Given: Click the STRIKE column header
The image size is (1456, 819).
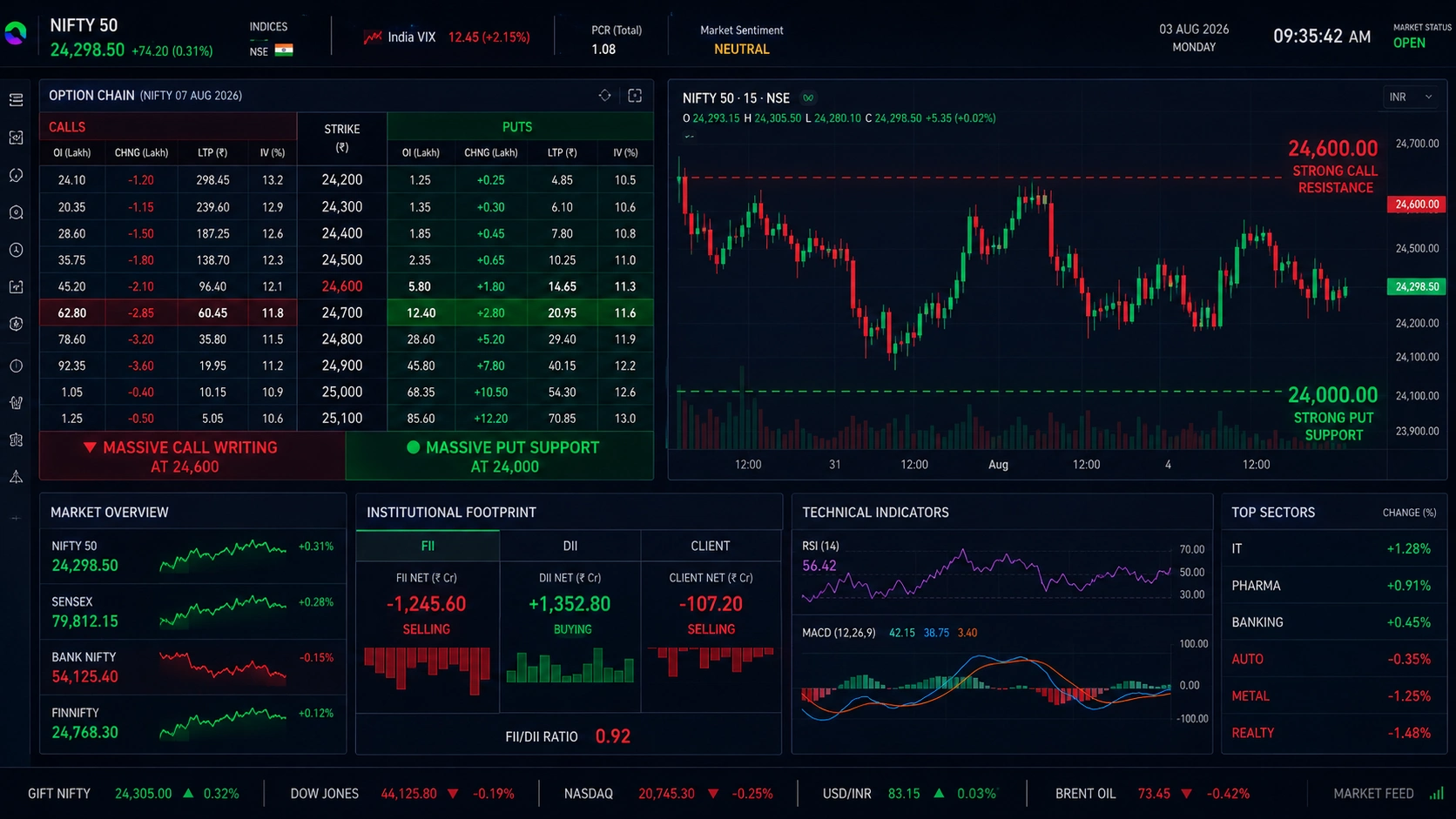Looking at the screenshot, I should point(342,138).
